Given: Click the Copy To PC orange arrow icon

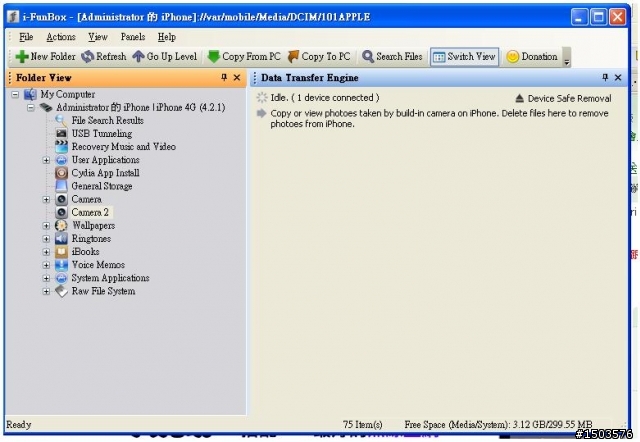Looking at the screenshot, I should pos(293,57).
